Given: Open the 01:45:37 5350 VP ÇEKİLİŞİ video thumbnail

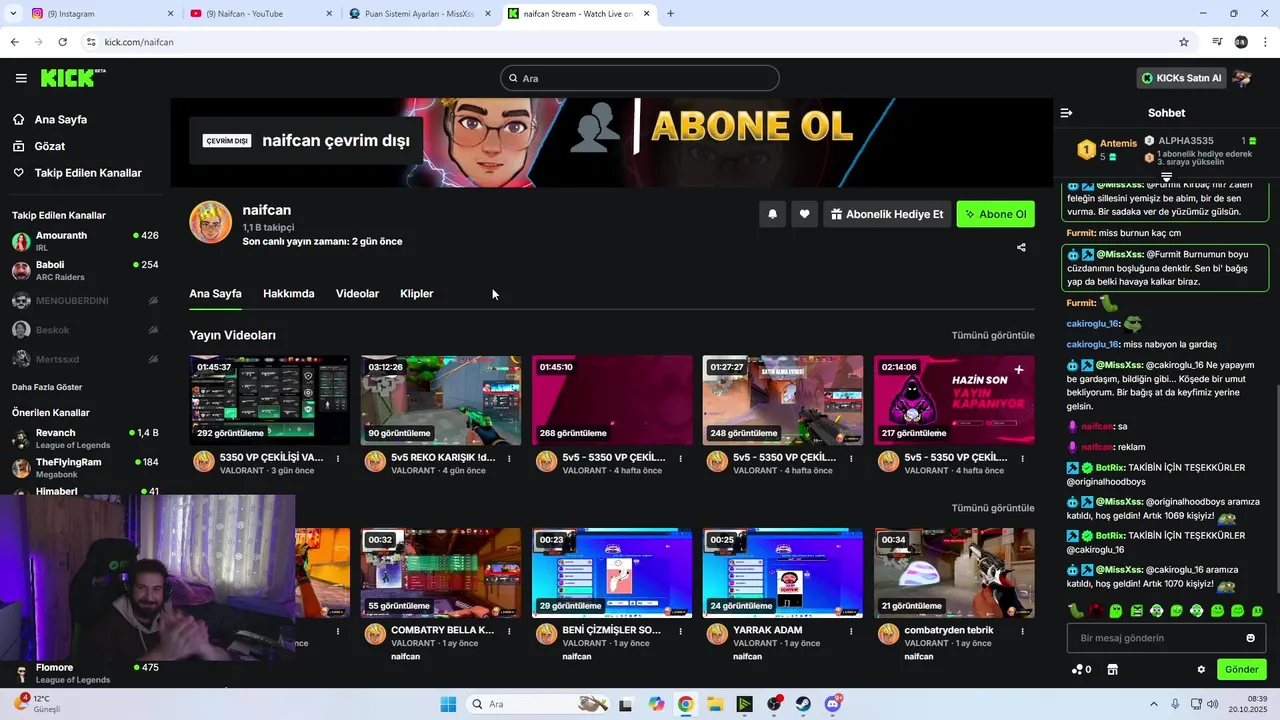Looking at the screenshot, I should pos(269,400).
